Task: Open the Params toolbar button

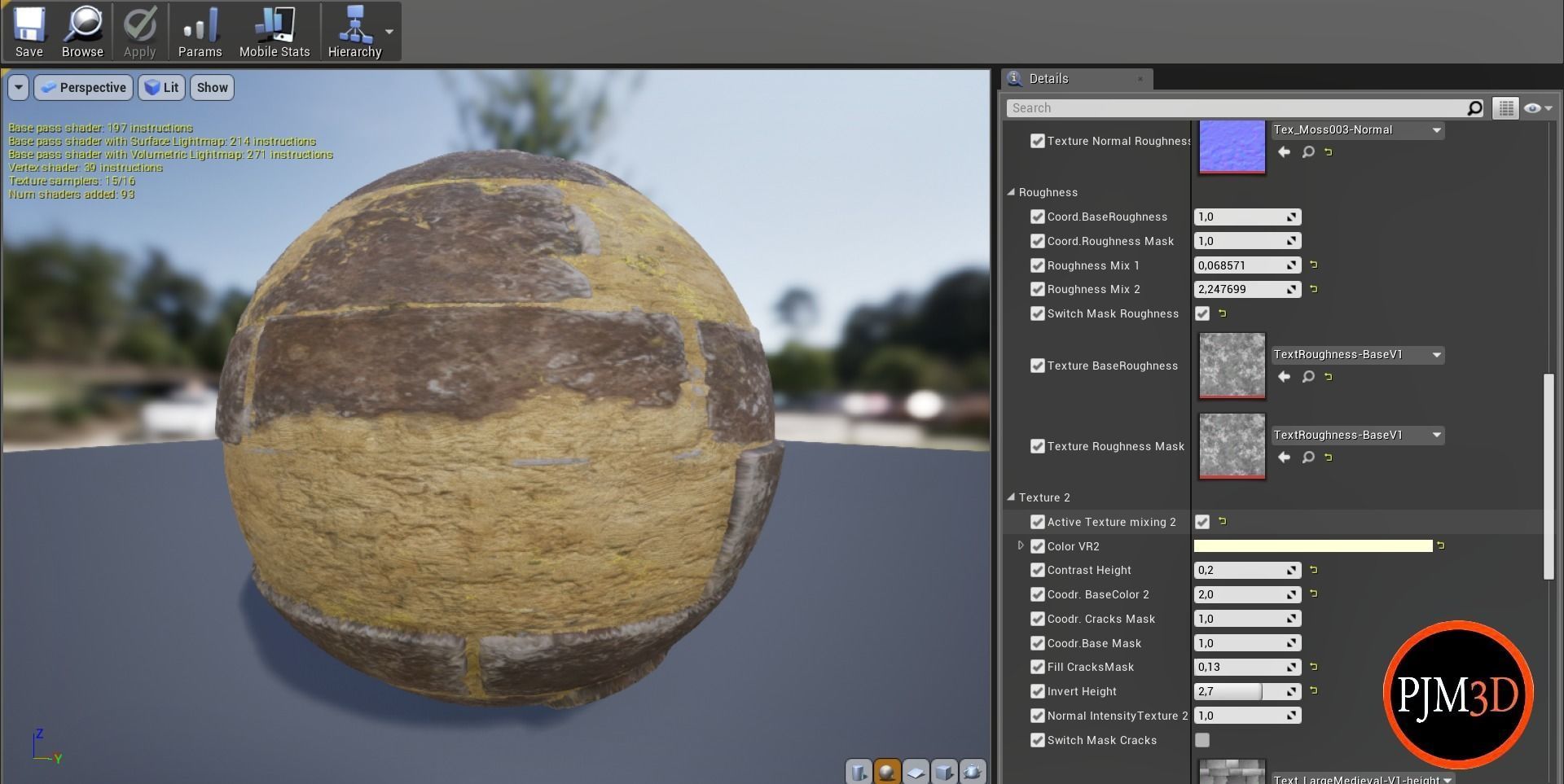Action: click(200, 32)
